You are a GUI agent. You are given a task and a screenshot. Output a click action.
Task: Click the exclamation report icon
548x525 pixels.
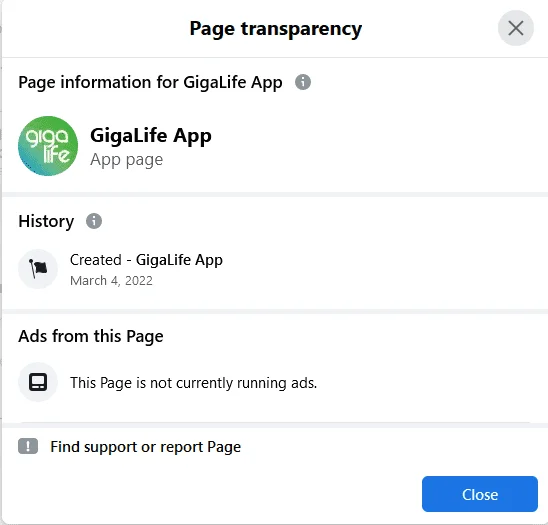[28, 446]
